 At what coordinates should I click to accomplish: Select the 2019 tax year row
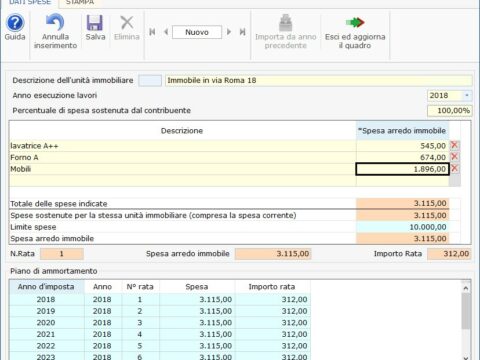tap(160, 311)
